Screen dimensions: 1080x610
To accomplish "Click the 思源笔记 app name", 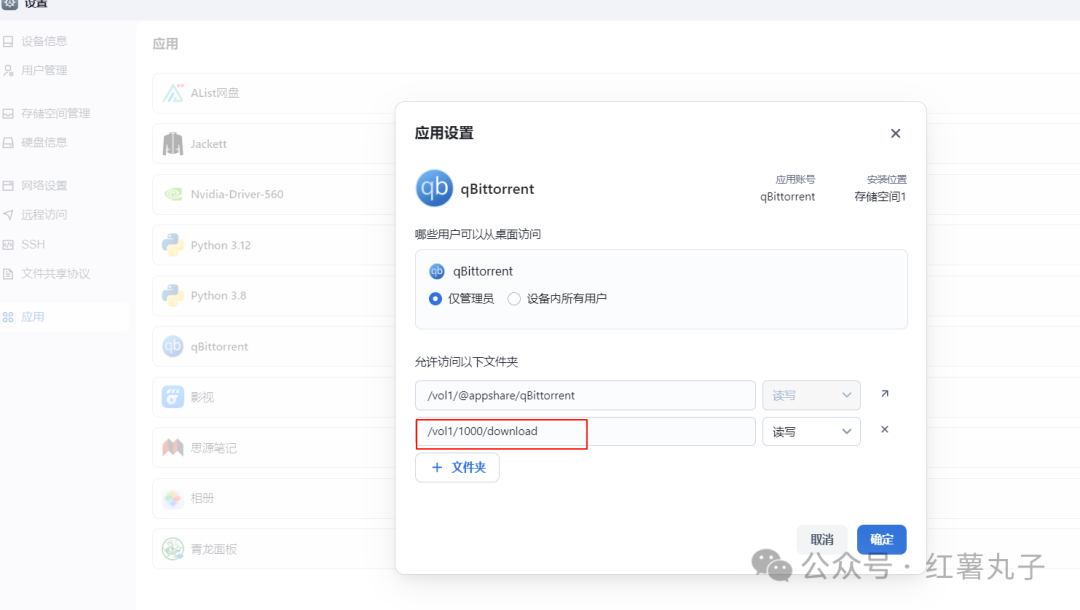I will [x=214, y=448].
